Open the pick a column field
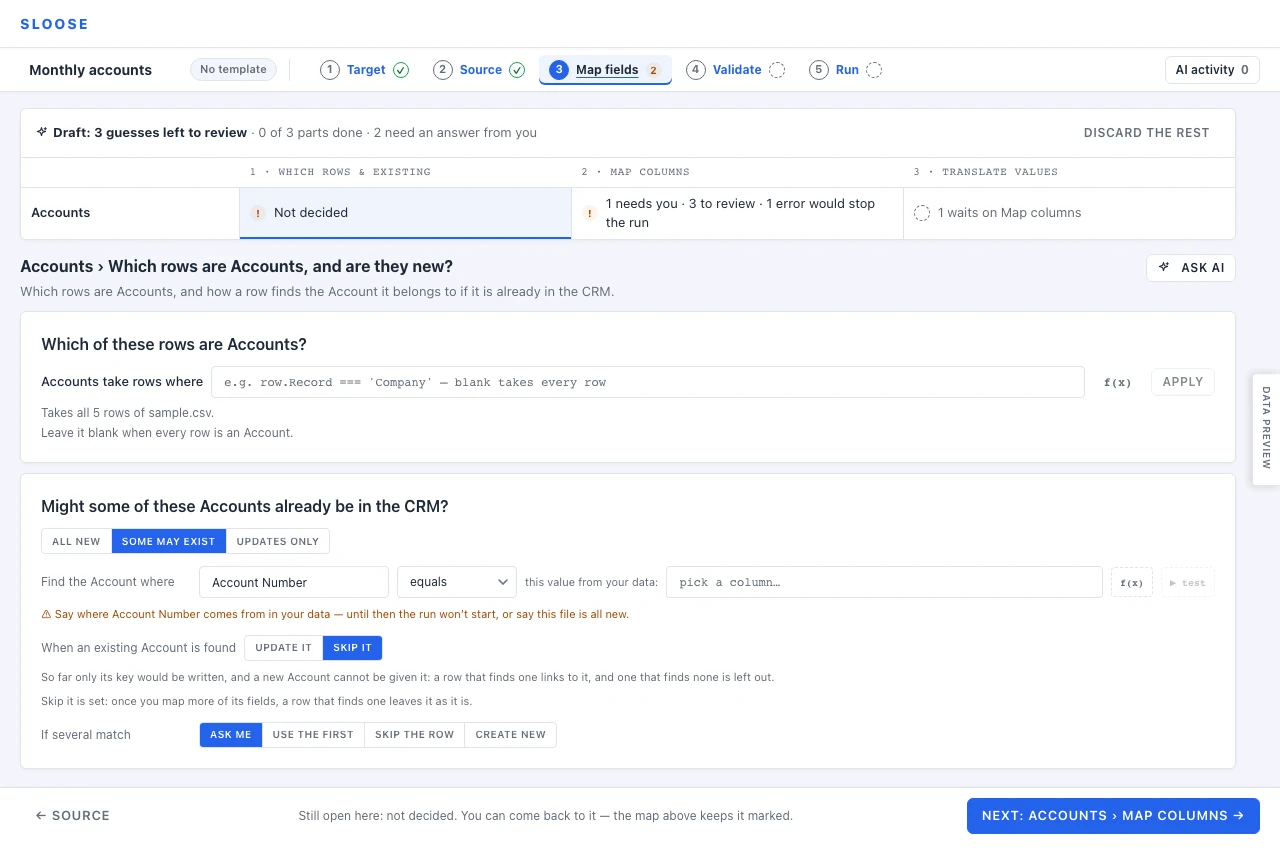This screenshot has width=1280, height=860. coord(884,582)
